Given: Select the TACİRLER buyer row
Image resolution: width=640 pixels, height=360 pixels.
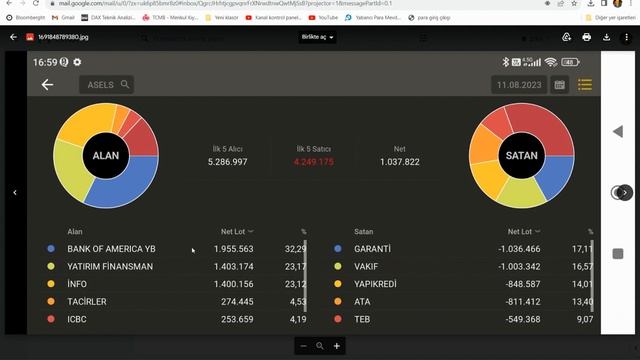Looking at the screenshot, I should pyautogui.click(x=176, y=302).
